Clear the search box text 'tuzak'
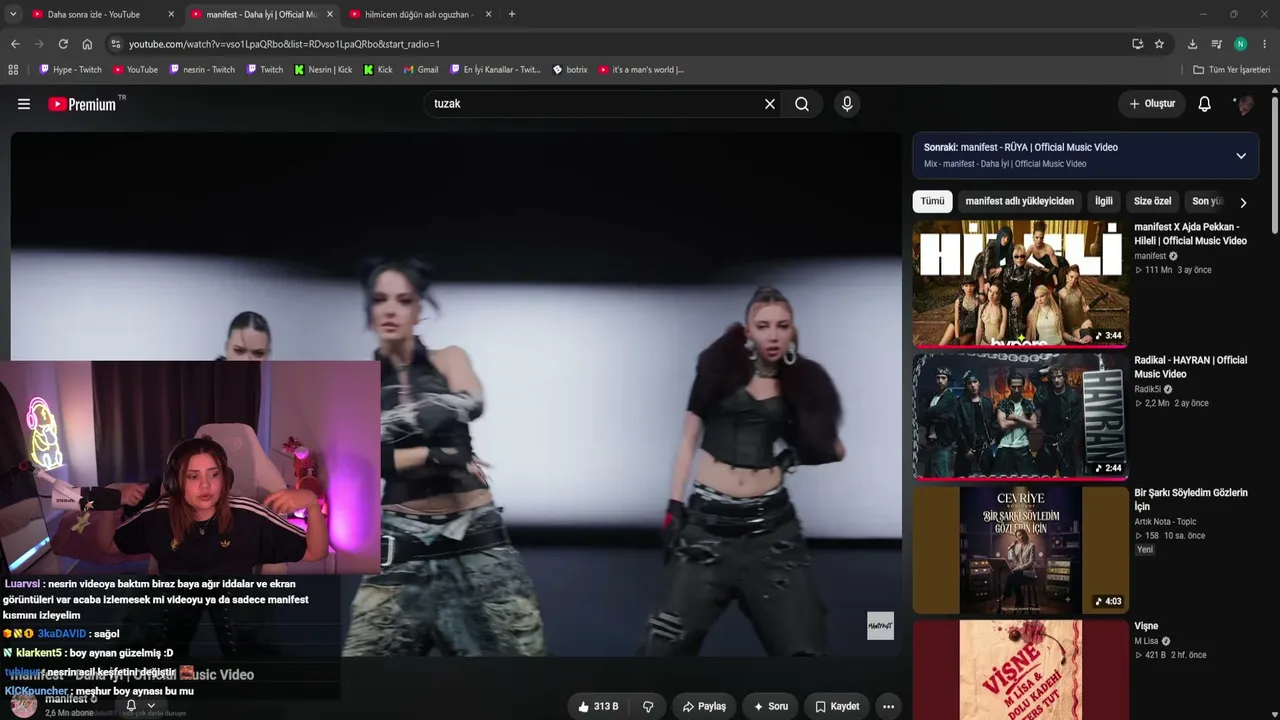Screen dimensions: 1280x720 click(x=770, y=104)
